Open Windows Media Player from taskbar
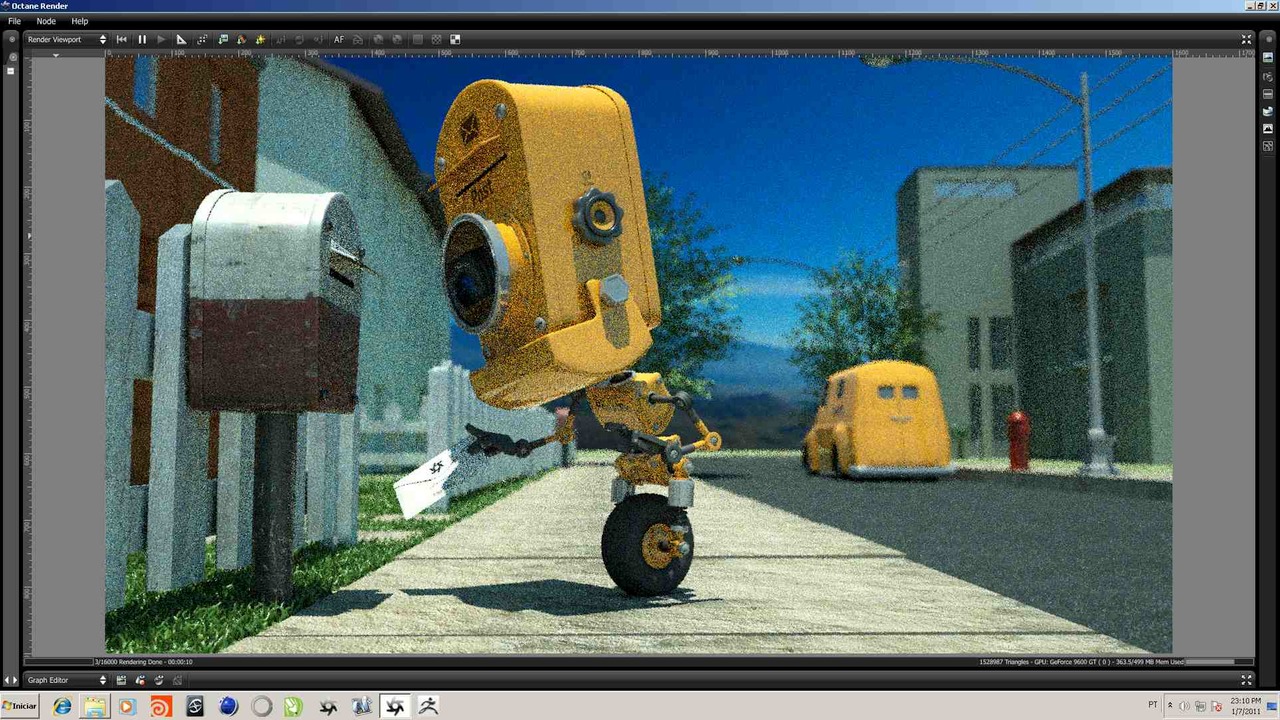The height and width of the screenshot is (720, 1280). (127, 707)
